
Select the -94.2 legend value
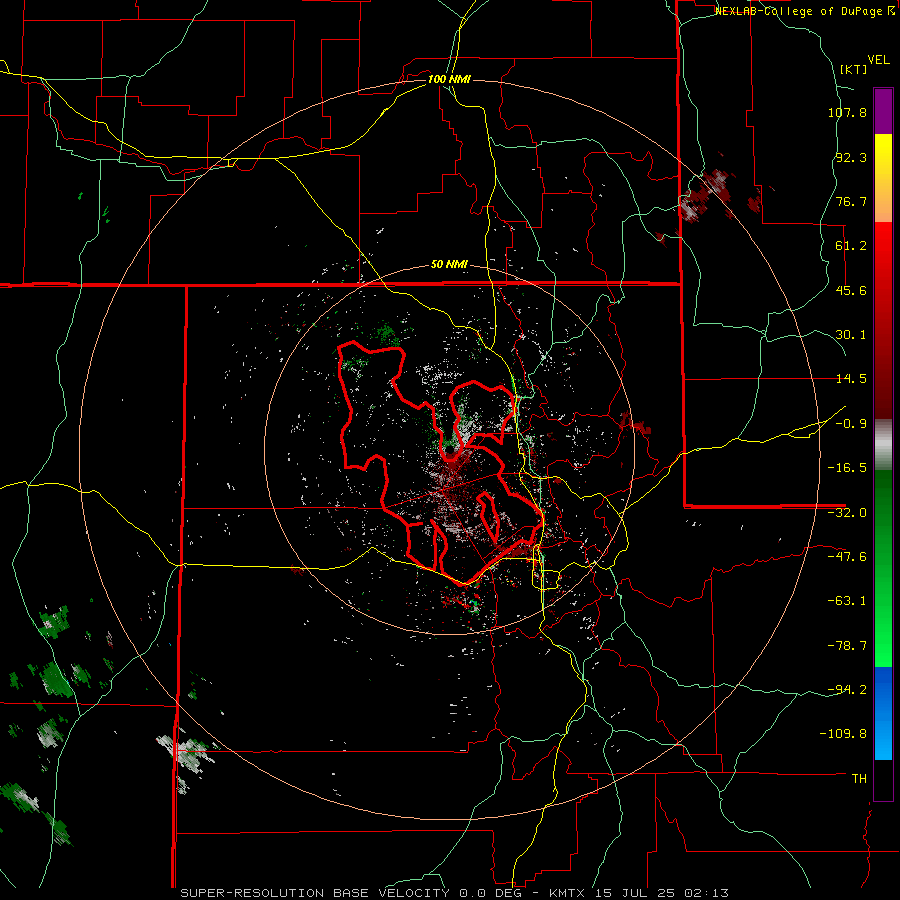[x=847, y=690]
